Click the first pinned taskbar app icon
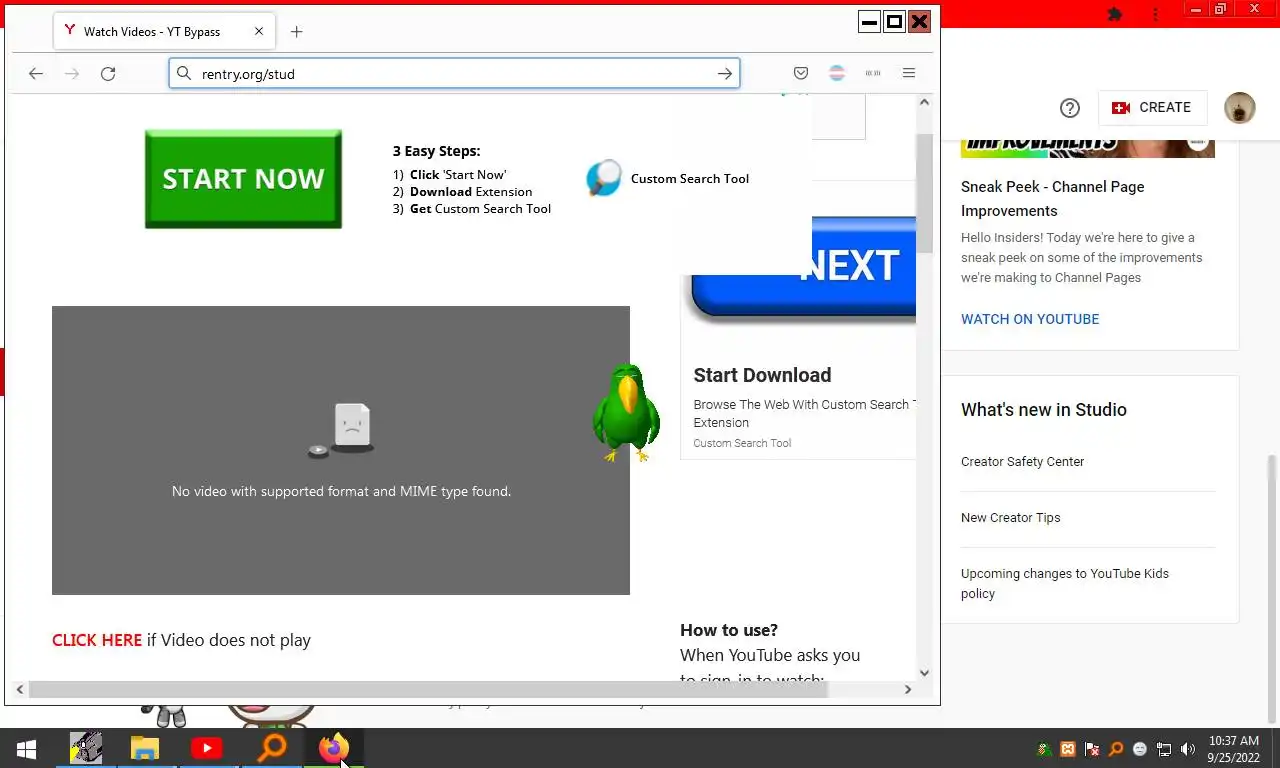The image size is (1280, 768). [x=86, y=748]
